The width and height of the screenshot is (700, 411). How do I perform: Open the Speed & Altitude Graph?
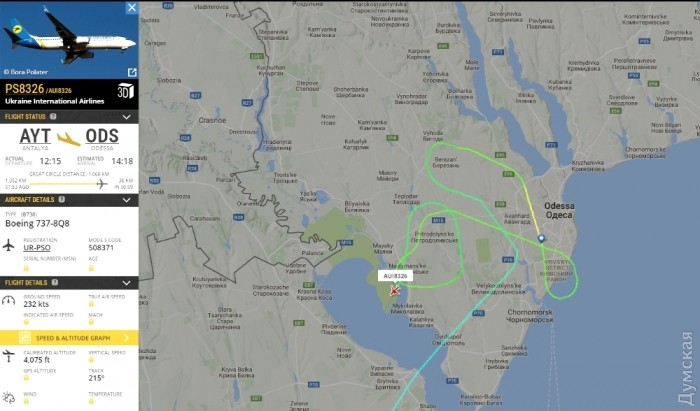tap(69, 338)
